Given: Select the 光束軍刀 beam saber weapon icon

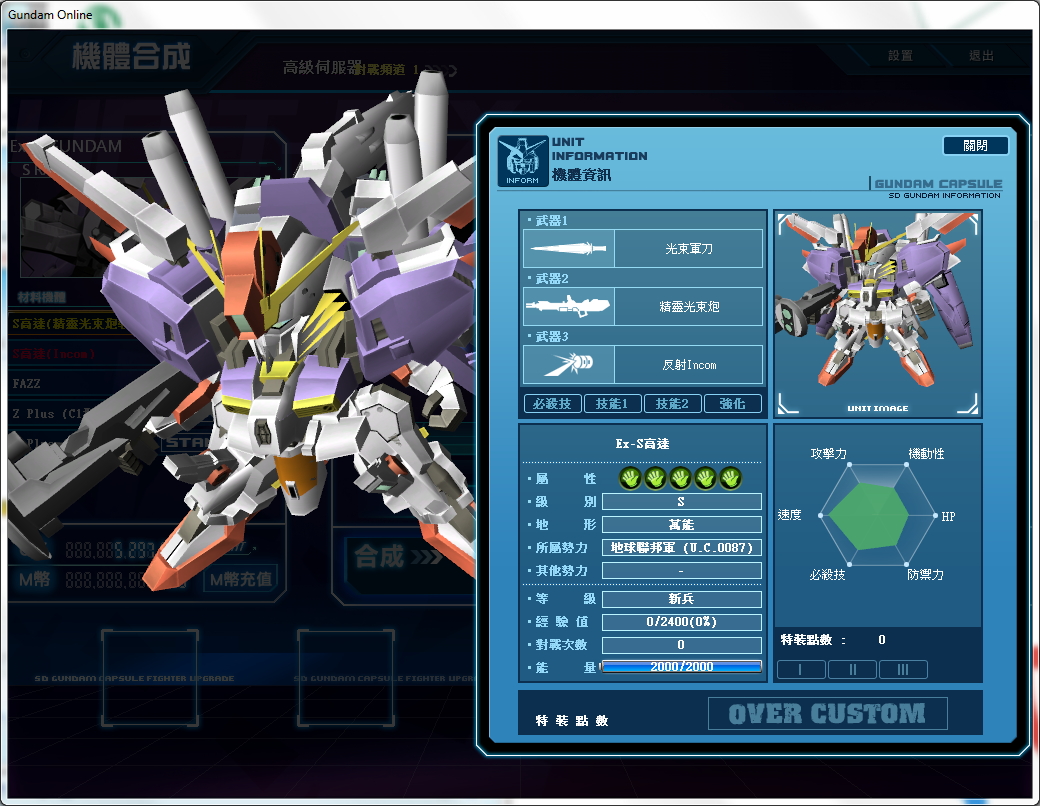Looking at the screenshot, I should (x=568, y=249).
